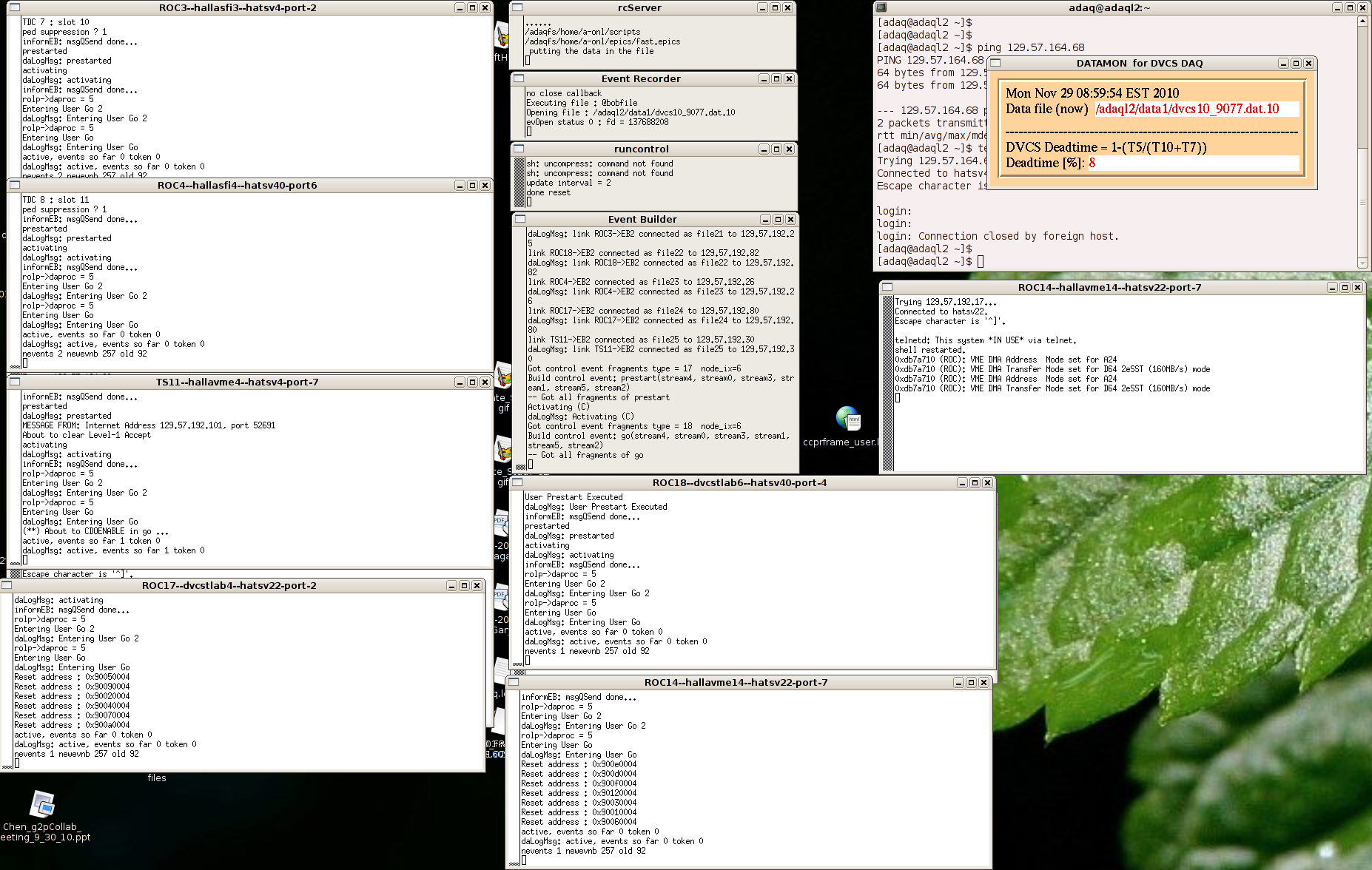Click the Event Builder title bar
The height and width of the screenshot is (870, 1372).
(642, 219)
